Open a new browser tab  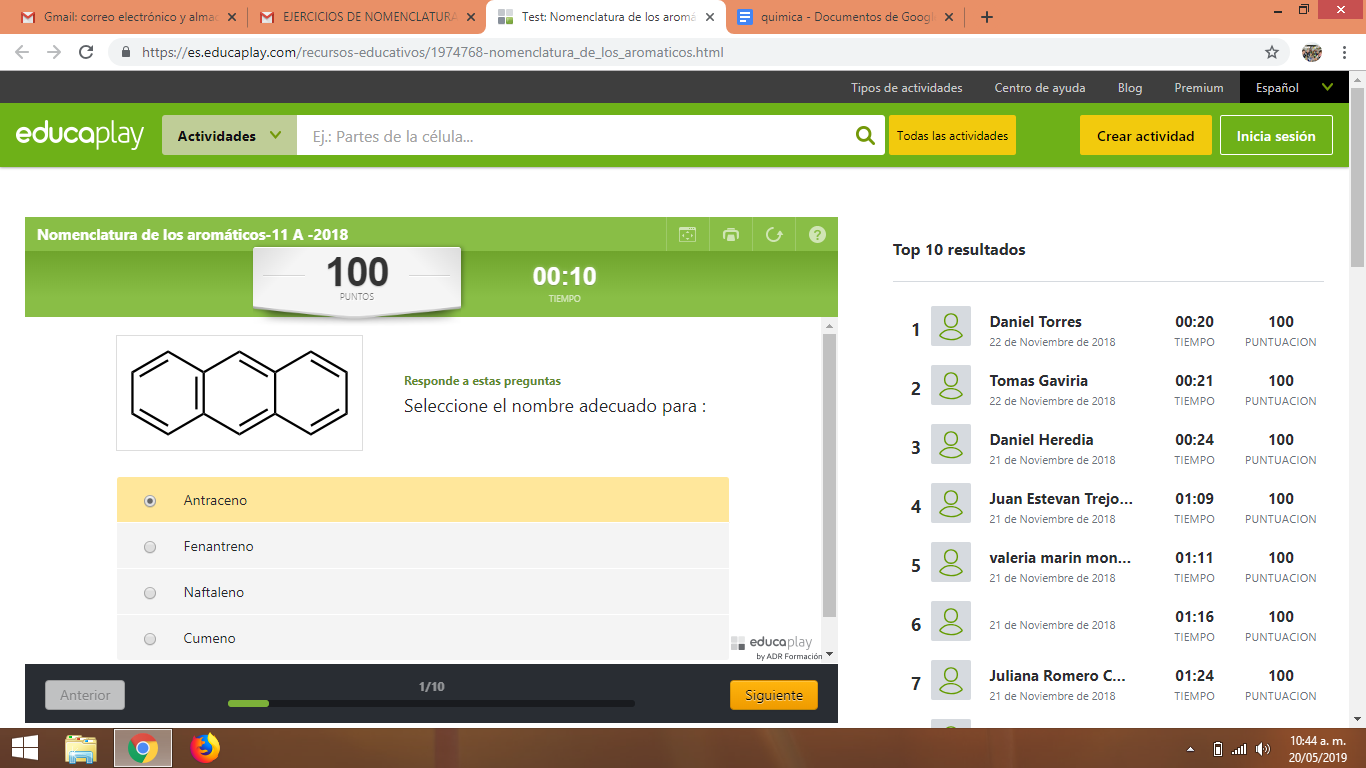tap(987, 17)
